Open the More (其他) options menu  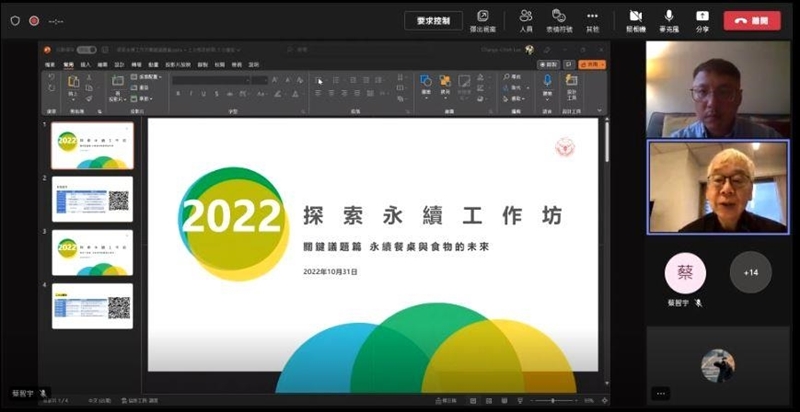593,19
